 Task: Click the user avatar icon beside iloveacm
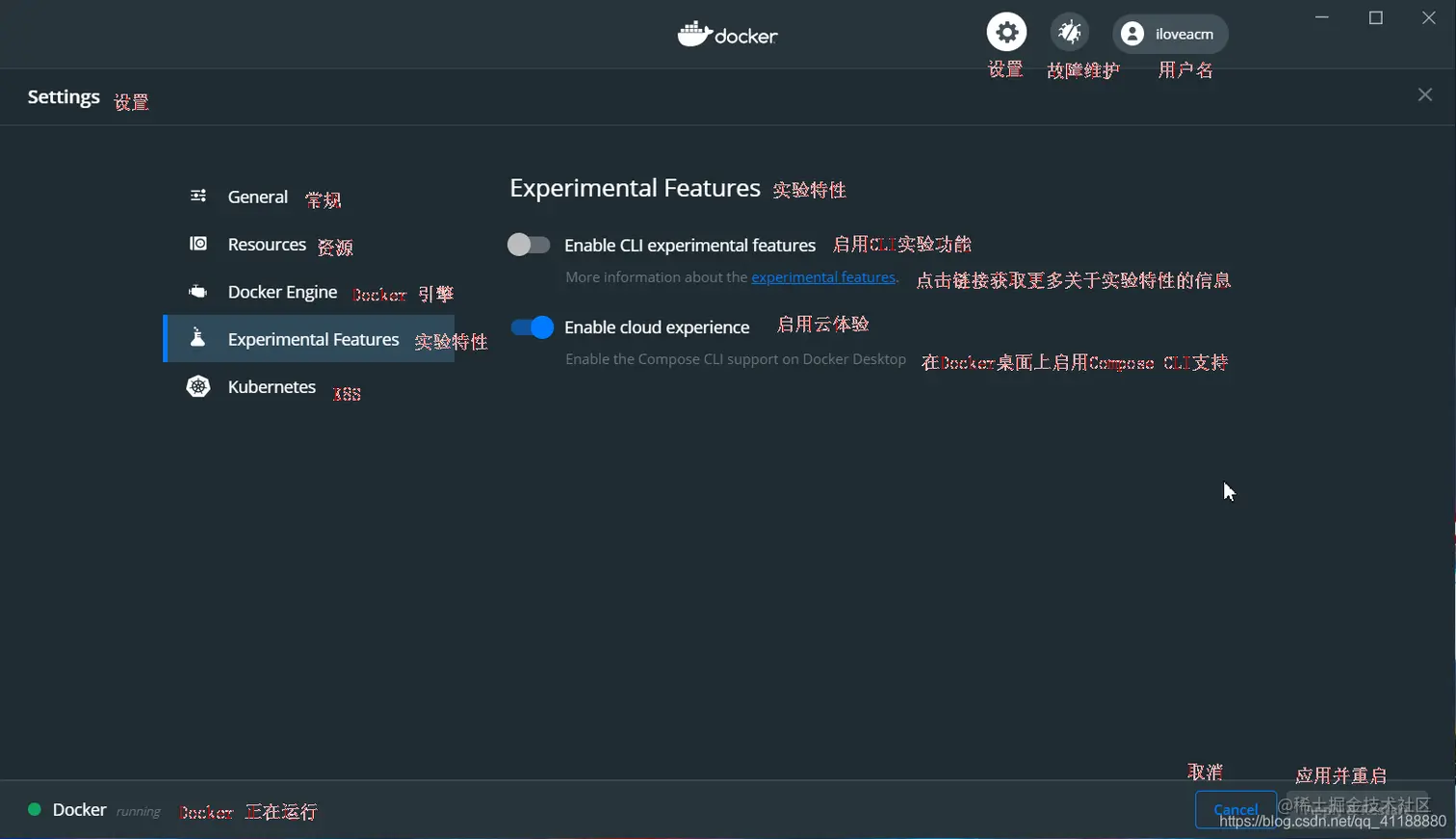coord(1132,34)
